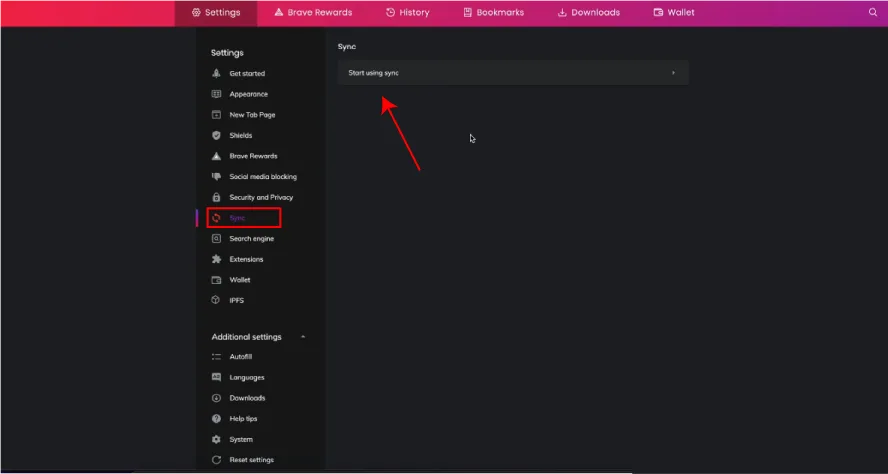888x474 pixels.
Task: Click the Bookmarks icon in top bar
Action: tap(467, 12)
